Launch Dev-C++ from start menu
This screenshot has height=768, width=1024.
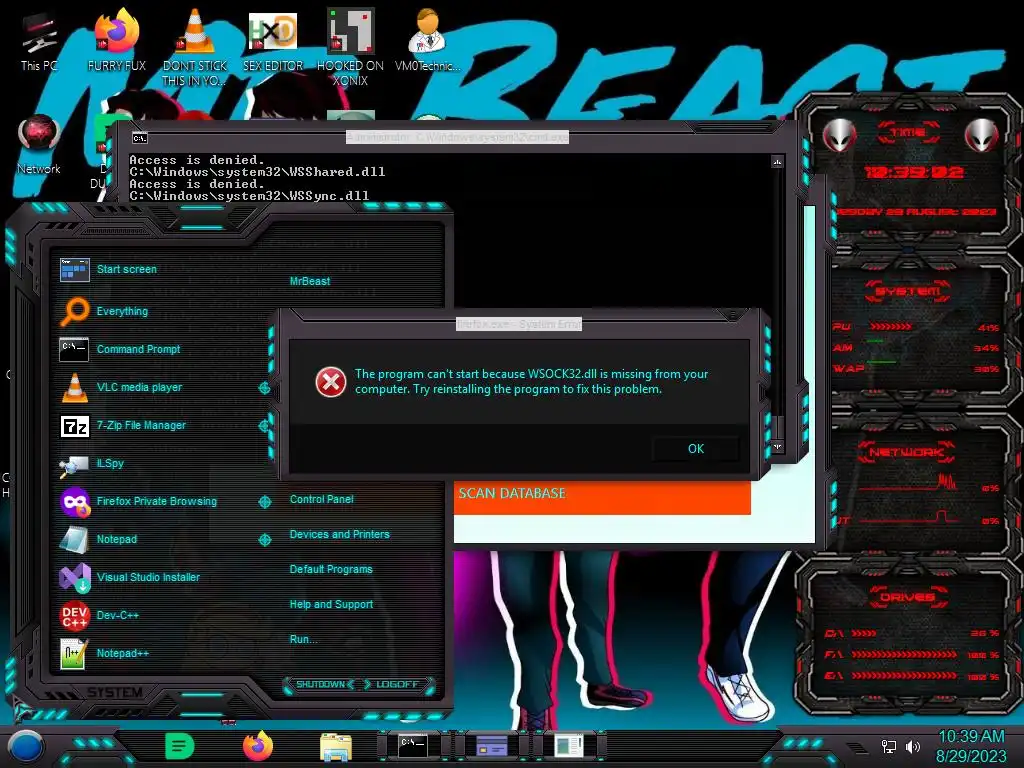[99, 615]
